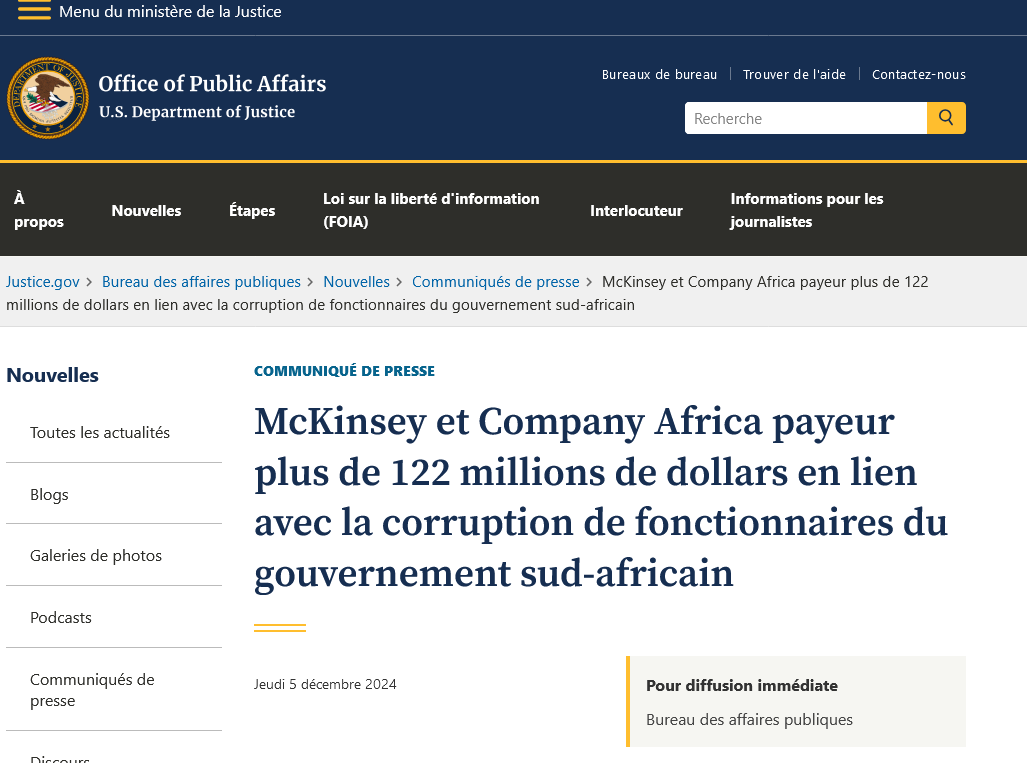
Task: Focus the Recherche search field
Action: click(x=806, y=118)
